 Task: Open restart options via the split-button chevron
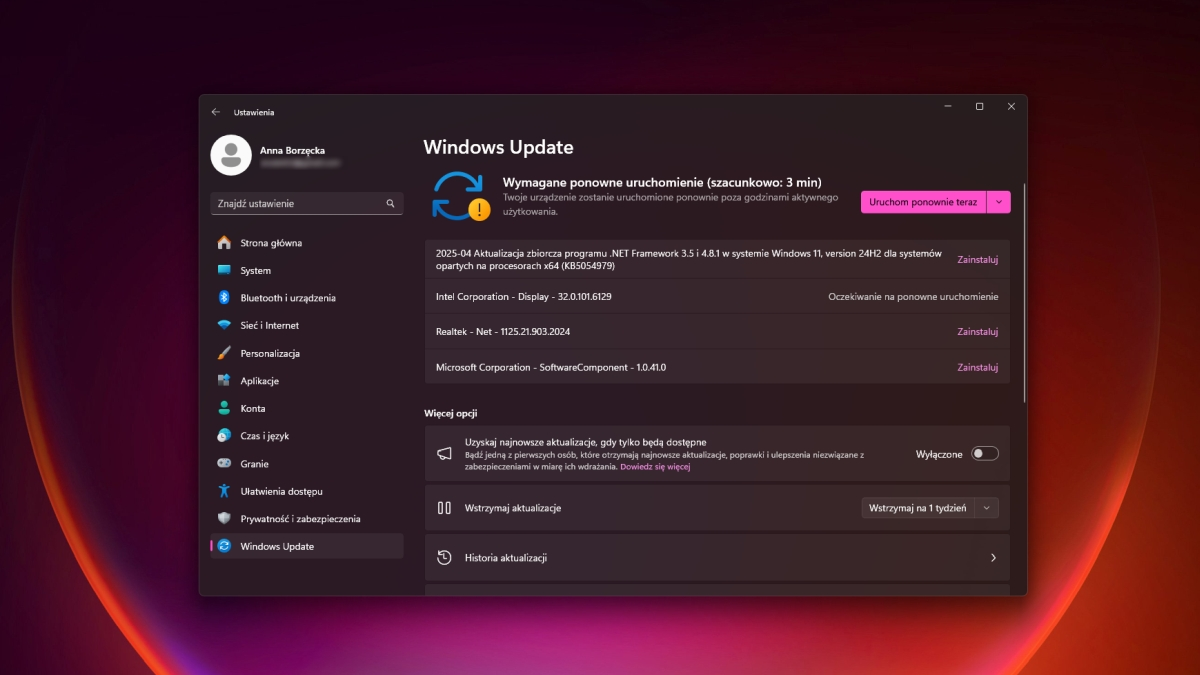(998, 201)
